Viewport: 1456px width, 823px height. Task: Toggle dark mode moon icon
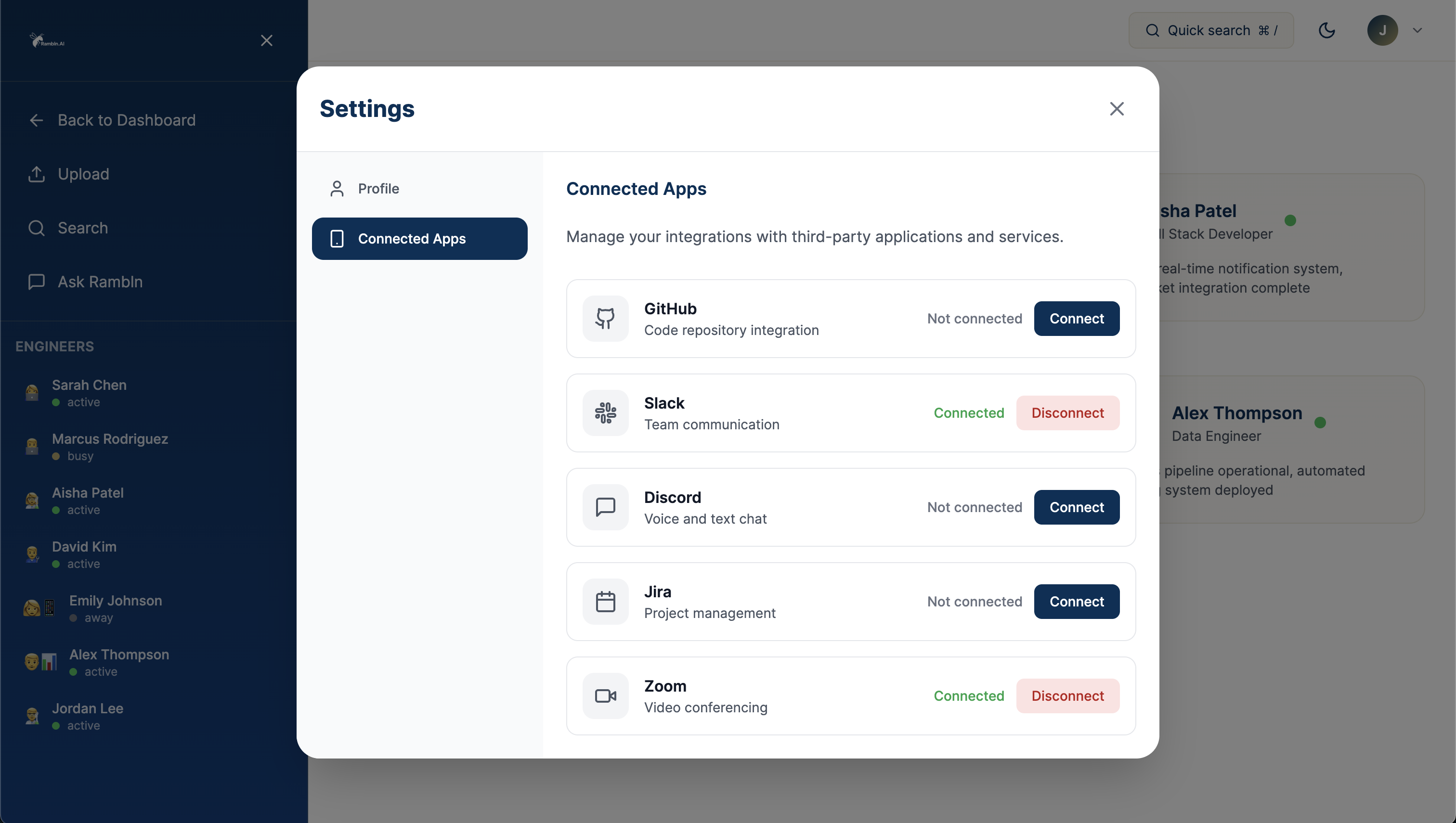click(x=1326, y=30)
